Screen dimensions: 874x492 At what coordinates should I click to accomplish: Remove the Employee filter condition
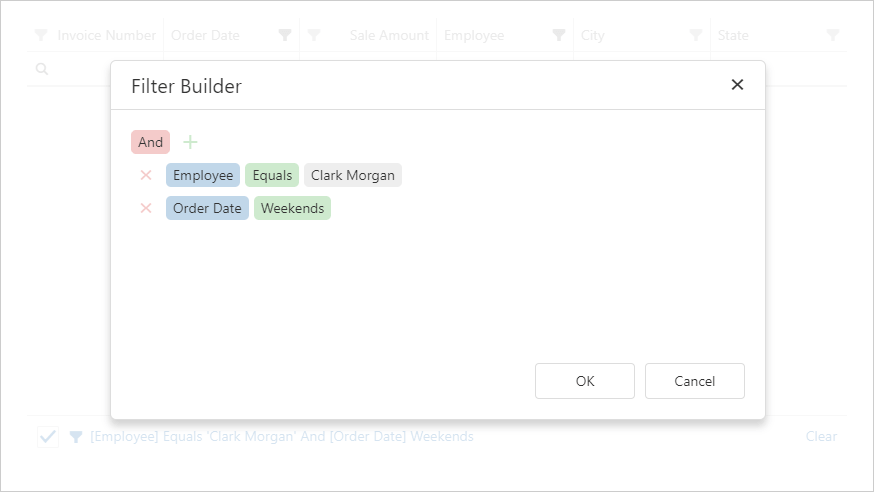[x=146, y=176]
